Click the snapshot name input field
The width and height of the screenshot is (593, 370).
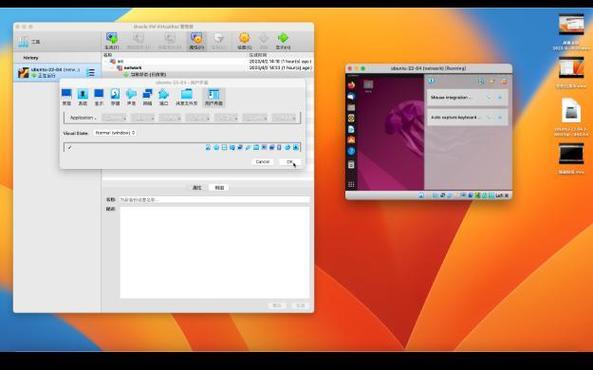point(214,199)
